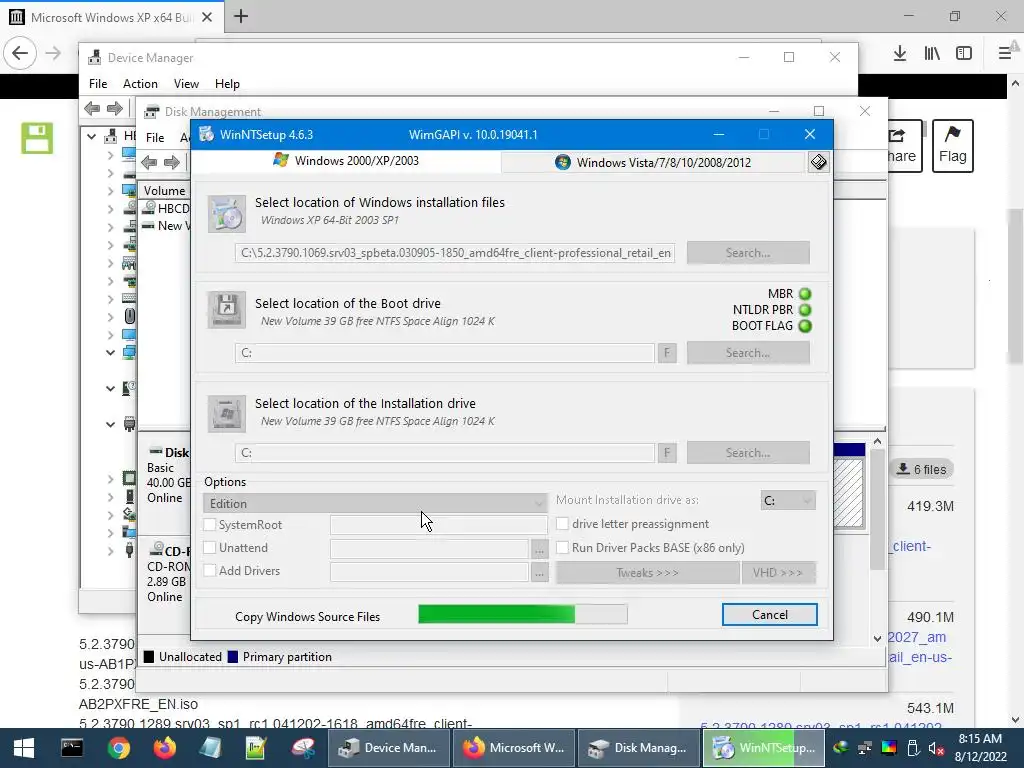Click the Disk Management toolbar back arrow
This screenshot has height=768, width=1024.
[149, 162]
